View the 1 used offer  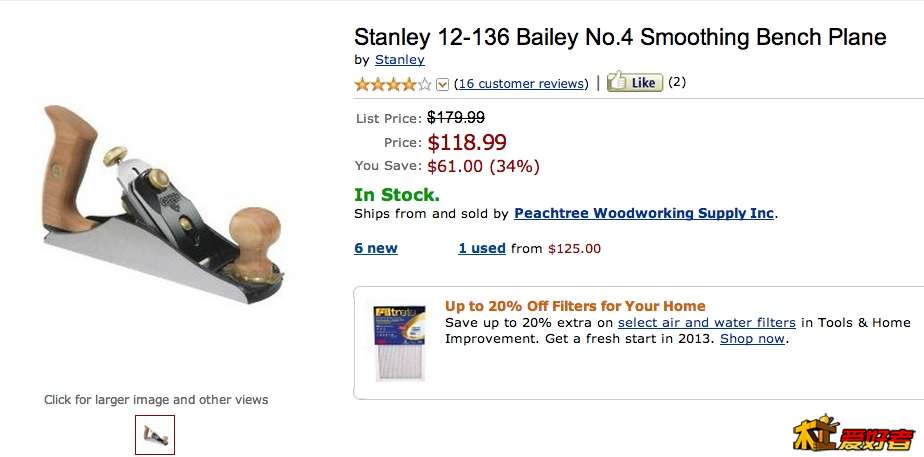(x=482, y=248)
